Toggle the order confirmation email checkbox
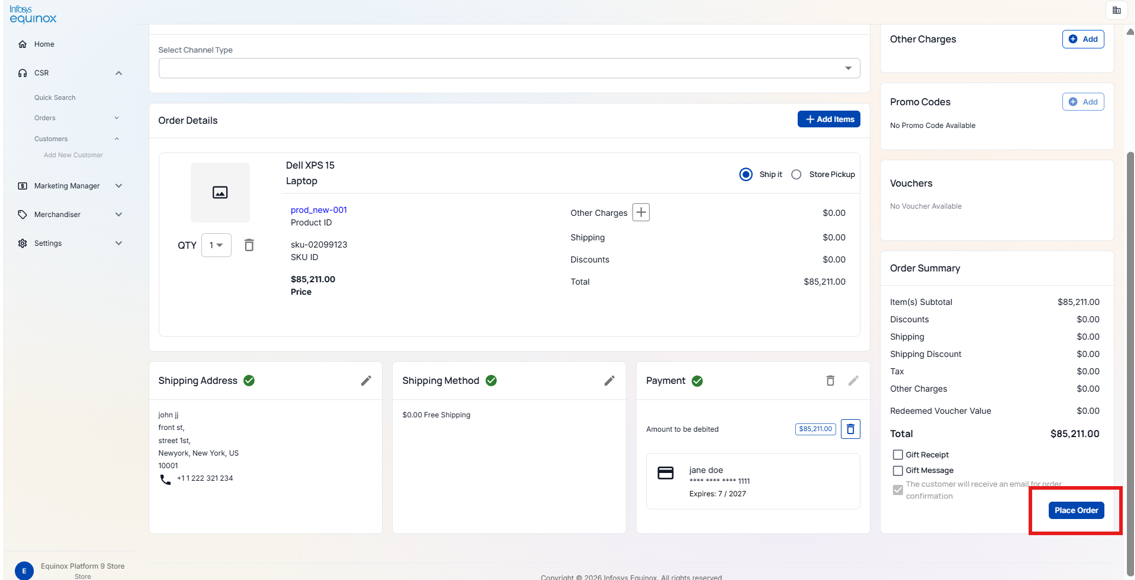Image resolution: width=1135 pixels, height=580 pixels. (x=898, y=489)
